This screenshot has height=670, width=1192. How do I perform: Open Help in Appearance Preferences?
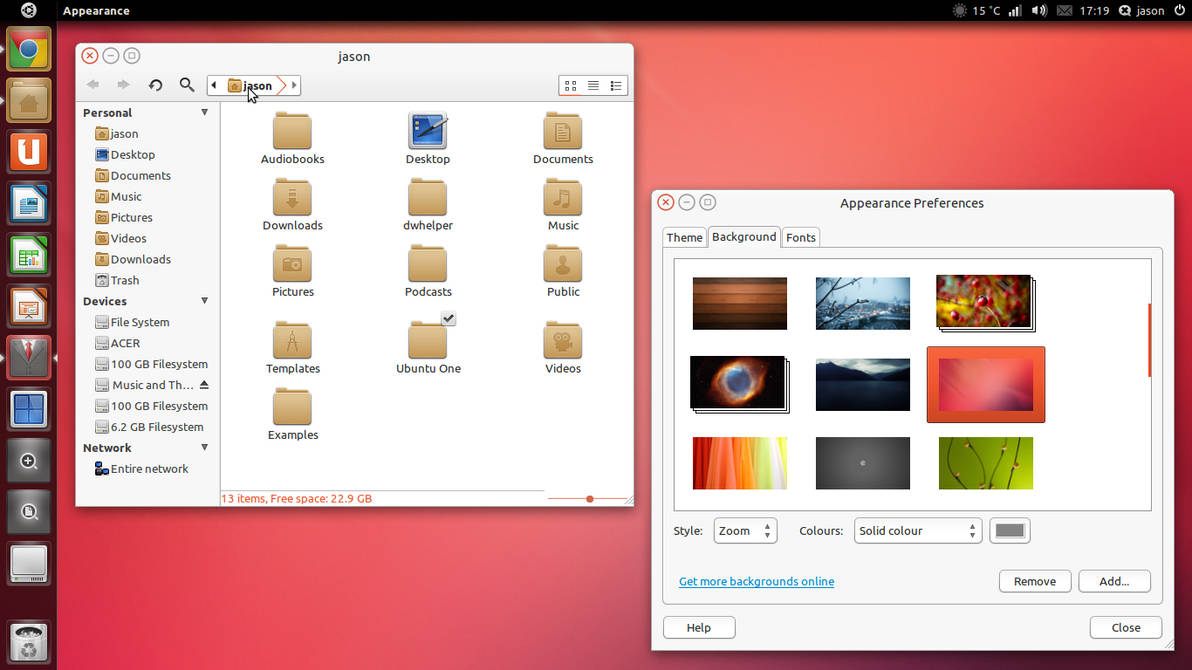(x=699, y=627)
